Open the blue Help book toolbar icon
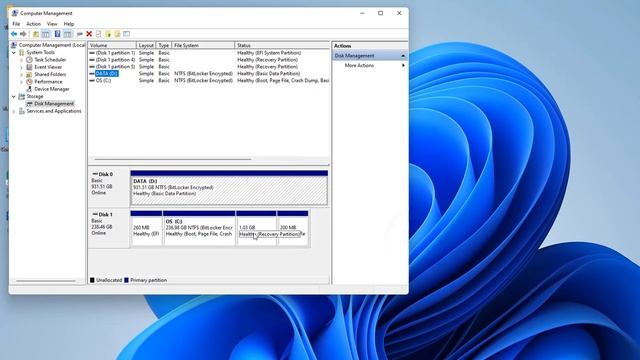 pos(58,34)
